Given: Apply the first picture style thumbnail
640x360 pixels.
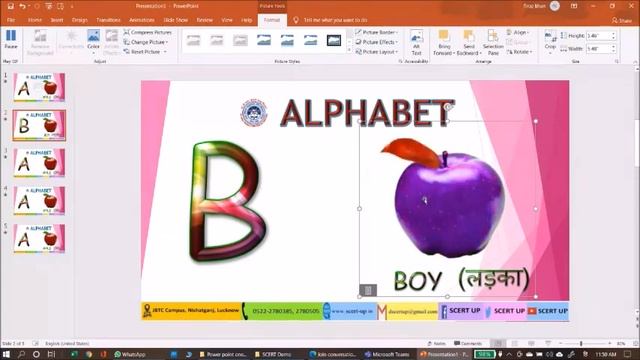Looking at the screenshot, I should click(193, 40).
